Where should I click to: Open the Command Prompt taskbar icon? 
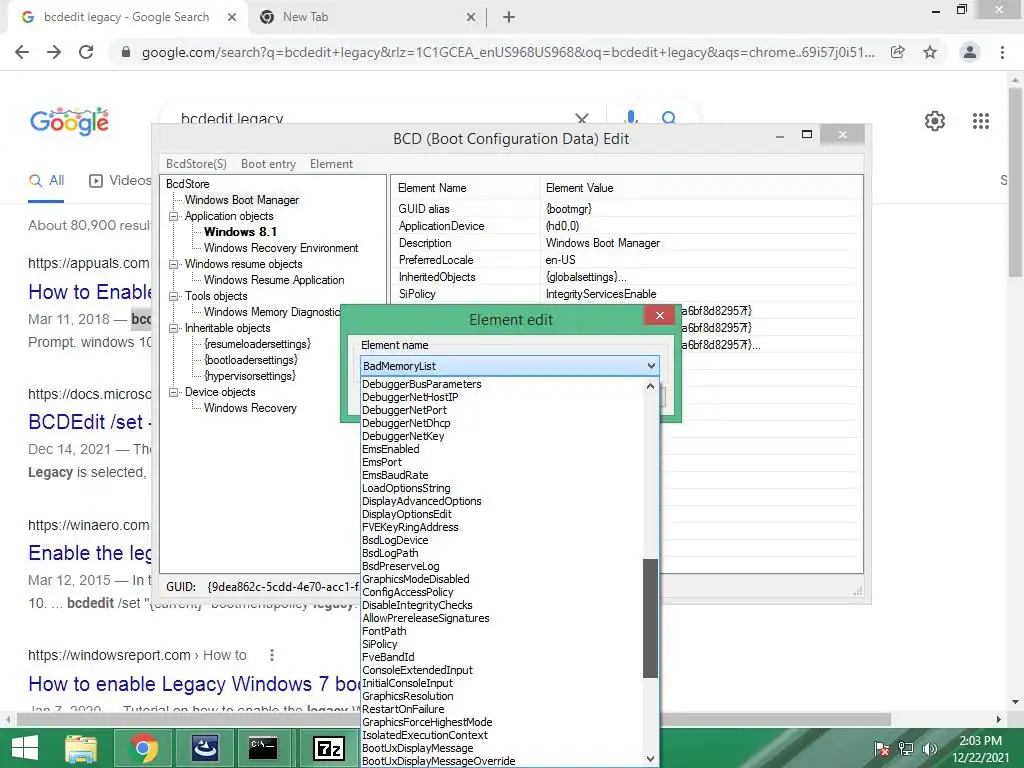point(263,748)
